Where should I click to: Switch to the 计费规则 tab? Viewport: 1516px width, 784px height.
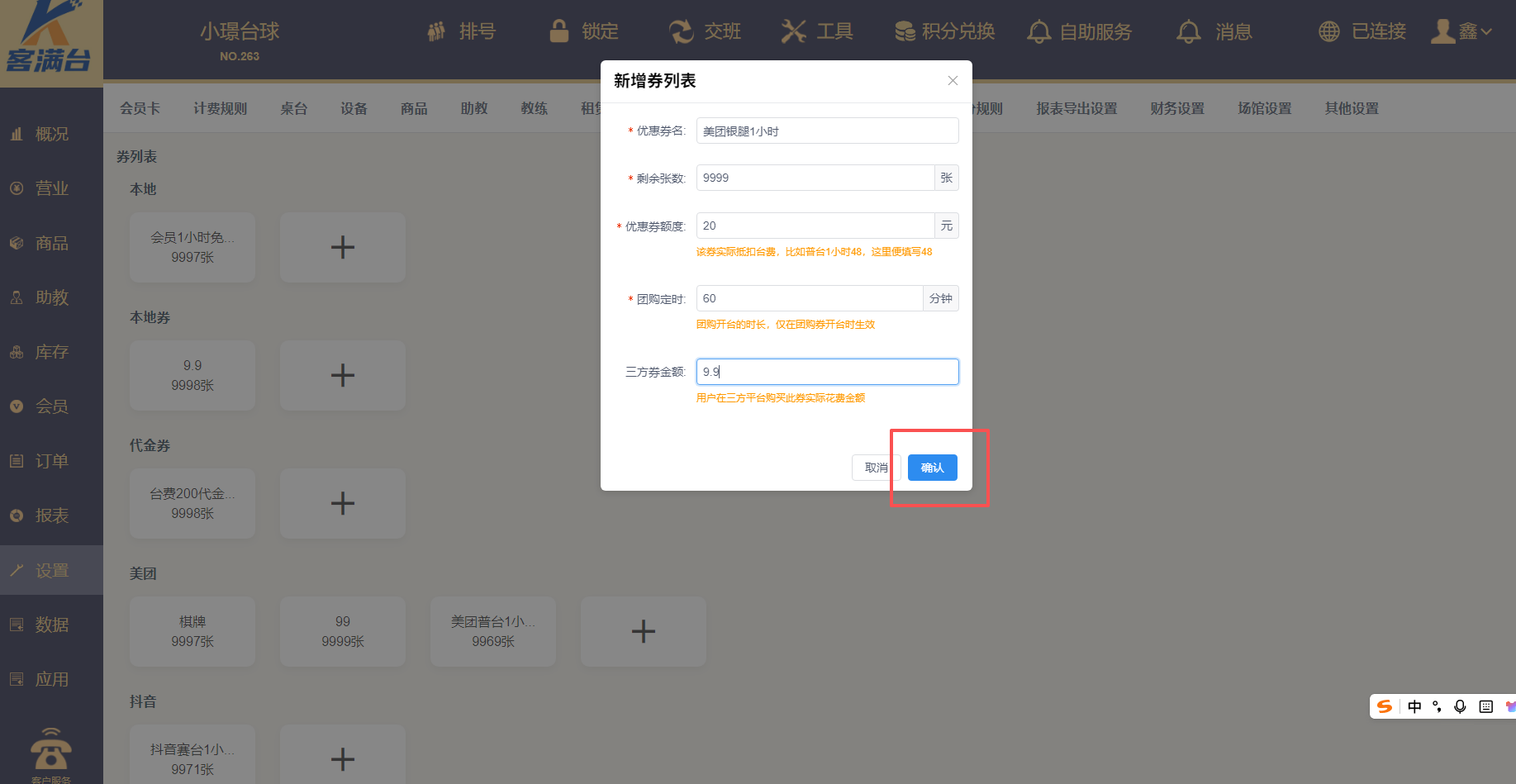[220, 108]
